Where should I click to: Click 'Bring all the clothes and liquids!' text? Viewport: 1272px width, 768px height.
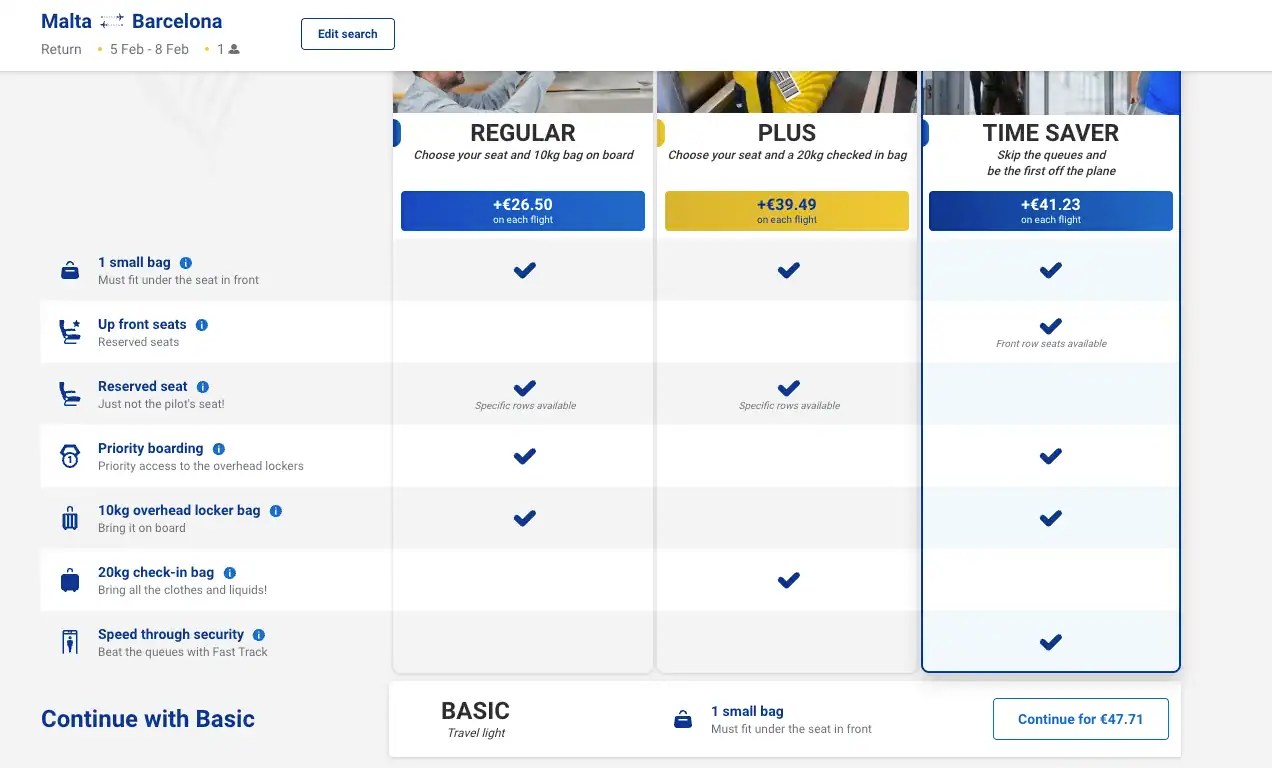182,590
